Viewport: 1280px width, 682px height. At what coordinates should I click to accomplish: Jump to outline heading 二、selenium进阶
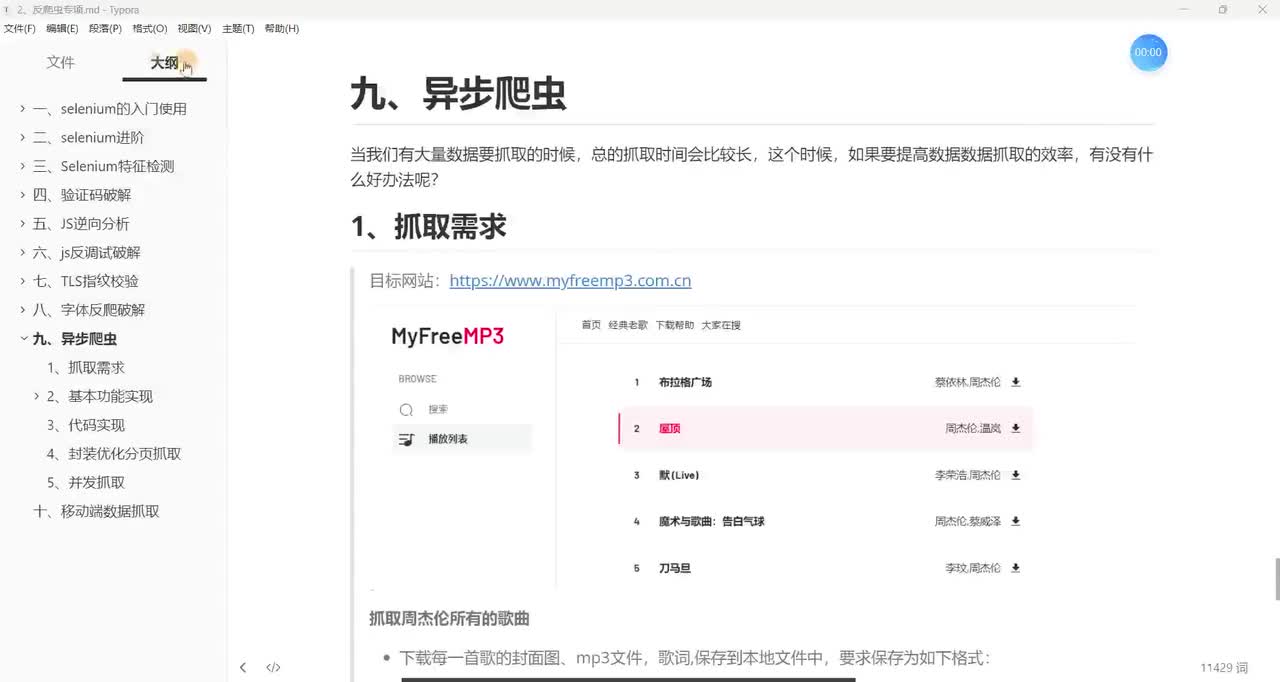tap(88, 138)
